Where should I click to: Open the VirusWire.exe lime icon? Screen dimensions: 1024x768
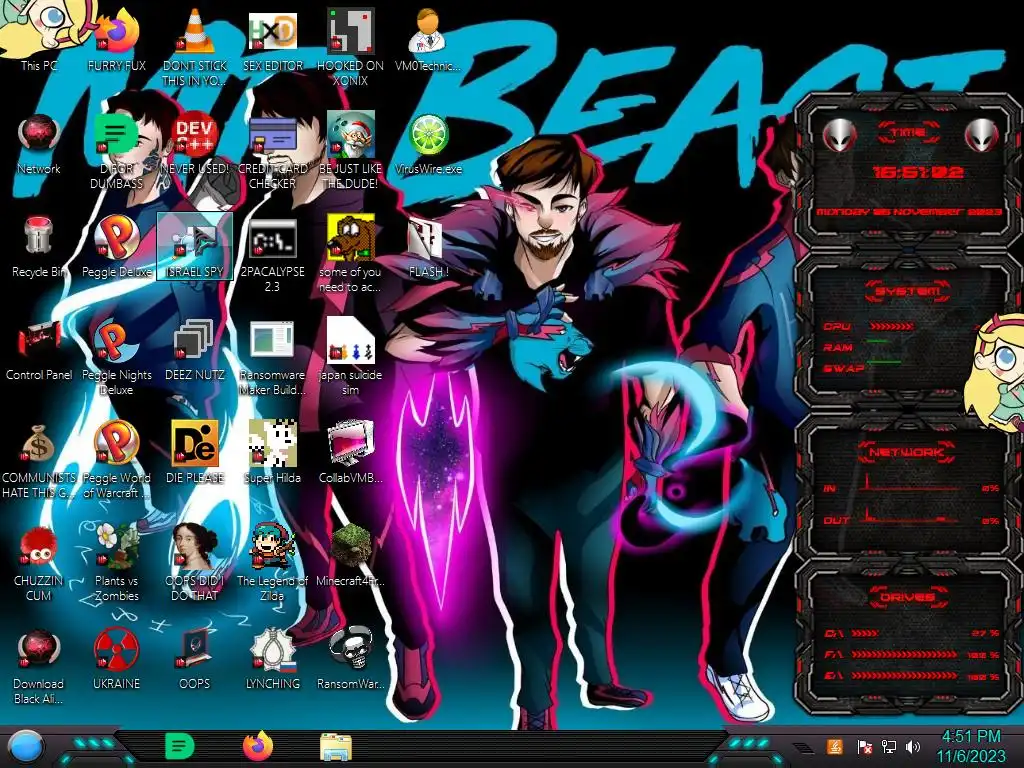(428, 142)
